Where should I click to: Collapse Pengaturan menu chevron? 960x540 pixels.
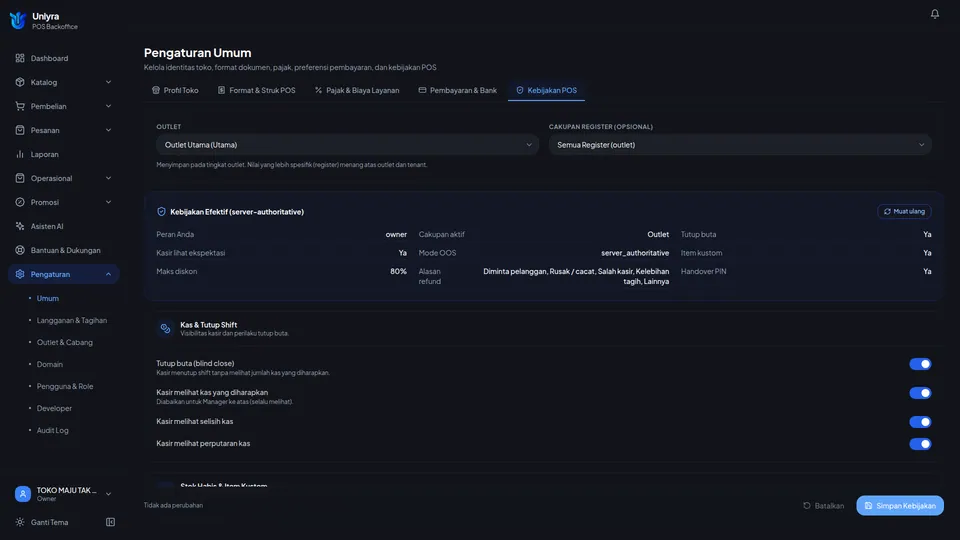(x=108, y=274)
